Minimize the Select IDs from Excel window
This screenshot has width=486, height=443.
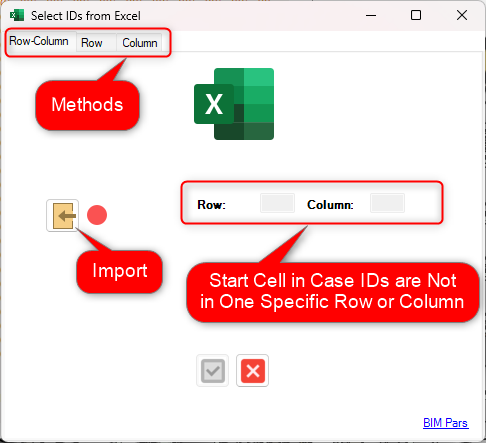[371, 15]
